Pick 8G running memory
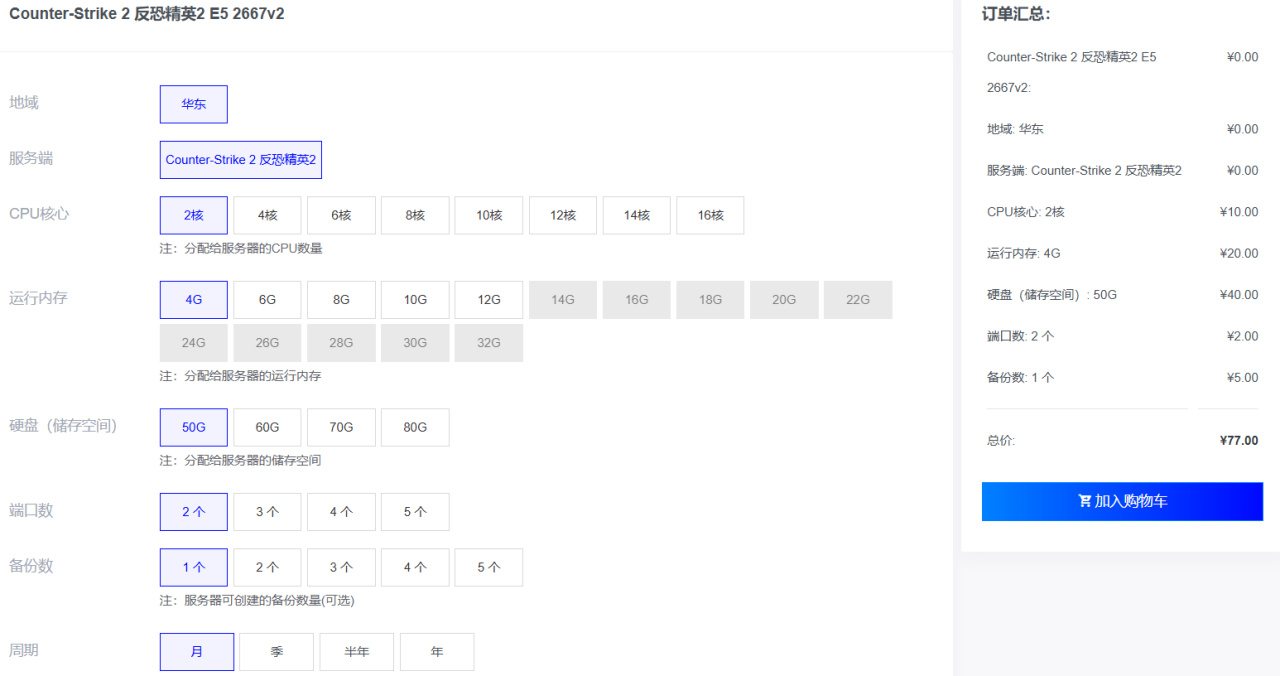 pos(342,300)
